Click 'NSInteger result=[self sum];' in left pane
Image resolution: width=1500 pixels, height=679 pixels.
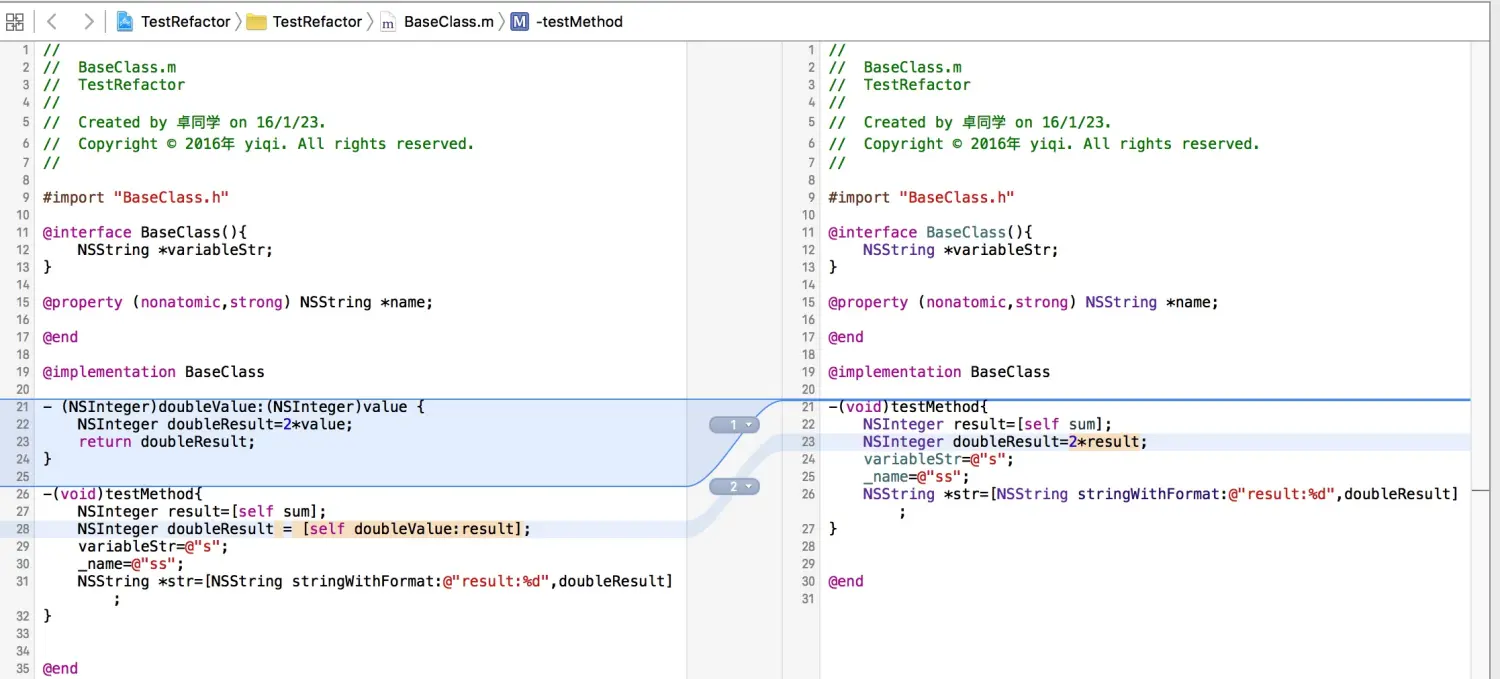[202, 511]
